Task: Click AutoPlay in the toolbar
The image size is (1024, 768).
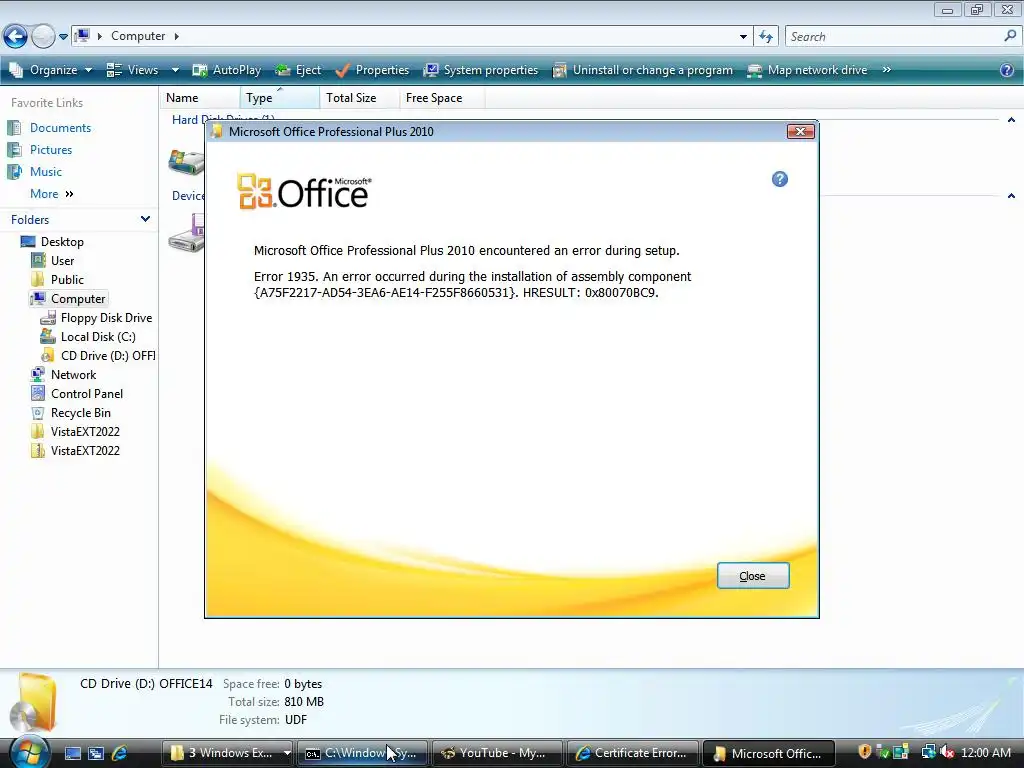Action: click(227, 70)
